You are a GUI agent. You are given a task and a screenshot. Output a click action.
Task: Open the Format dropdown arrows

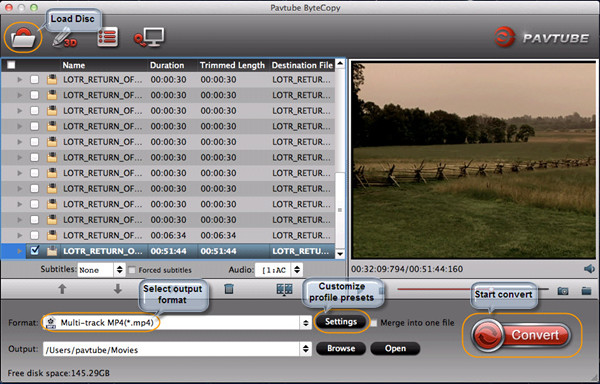305,323
